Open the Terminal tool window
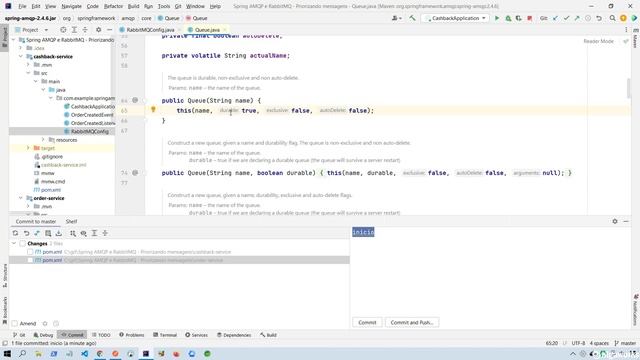The height and width of the screenshot is (360, 640). (165, 335)
